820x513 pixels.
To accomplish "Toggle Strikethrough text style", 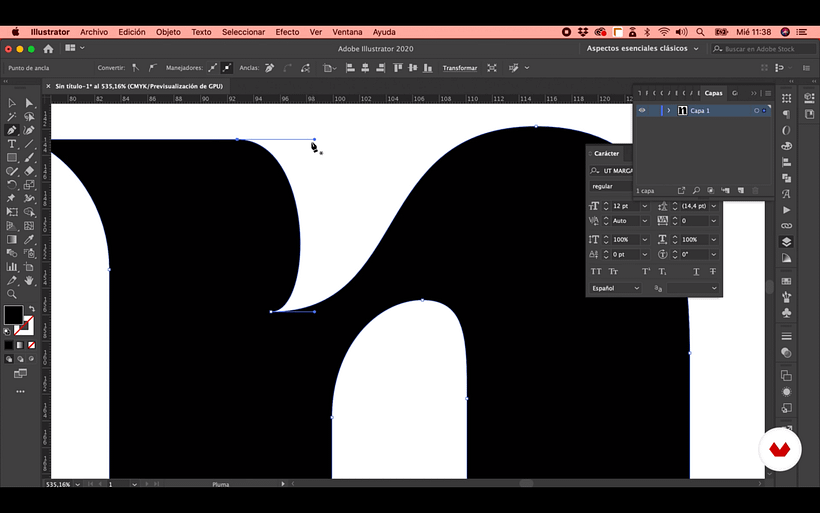I will [x=713, y=271].
